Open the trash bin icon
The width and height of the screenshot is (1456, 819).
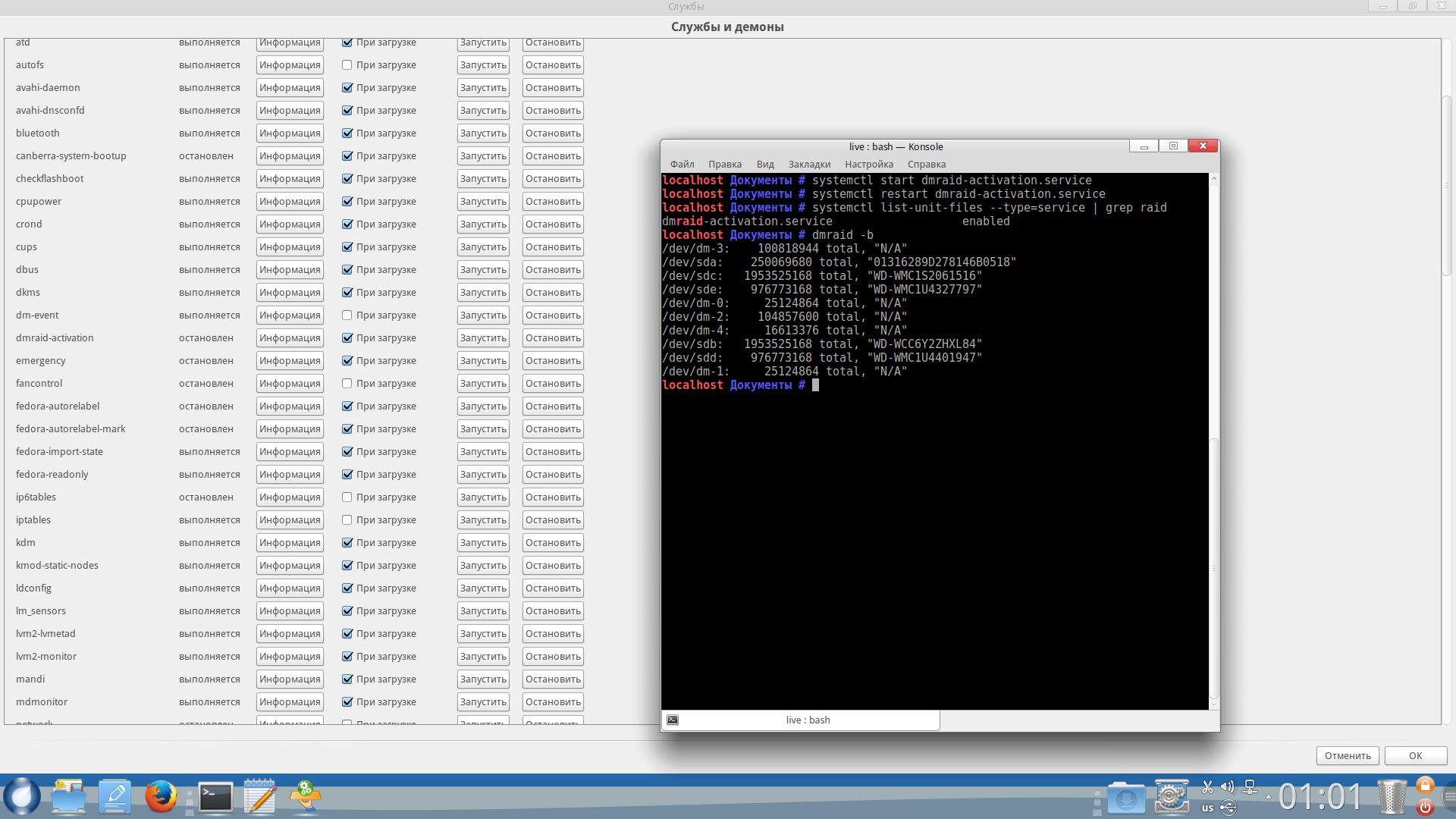coord(1392,797)
